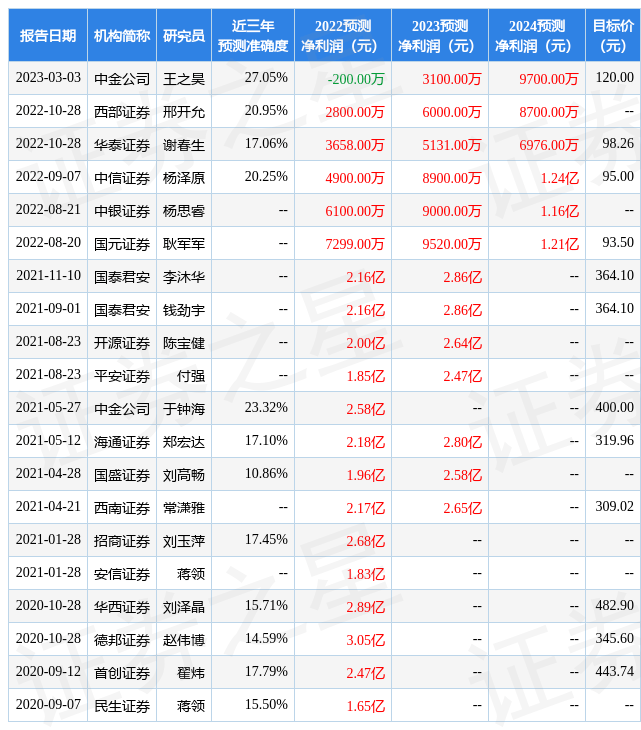Click the forecast value 6100.00万
The width and height of the screenshot is (641, 730).
pyautogui.click(x=355, y=211)
